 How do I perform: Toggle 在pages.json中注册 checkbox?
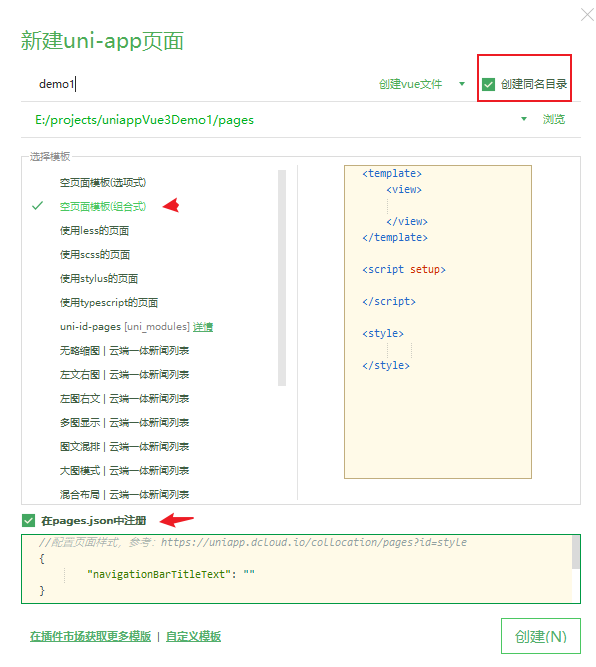[x=28, y=520]
